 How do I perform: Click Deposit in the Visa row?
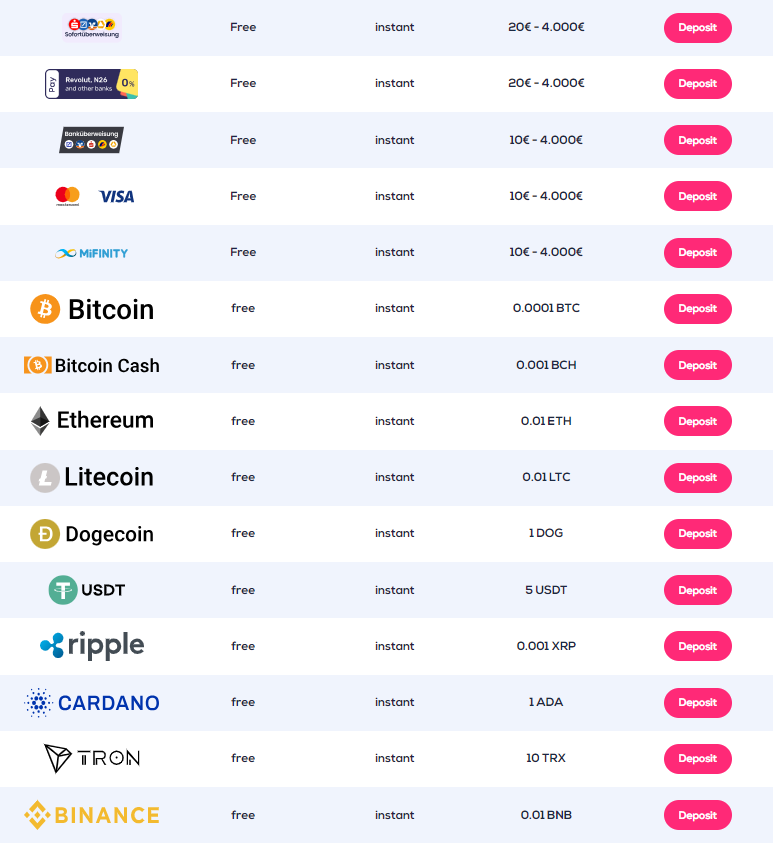point(697,196)
